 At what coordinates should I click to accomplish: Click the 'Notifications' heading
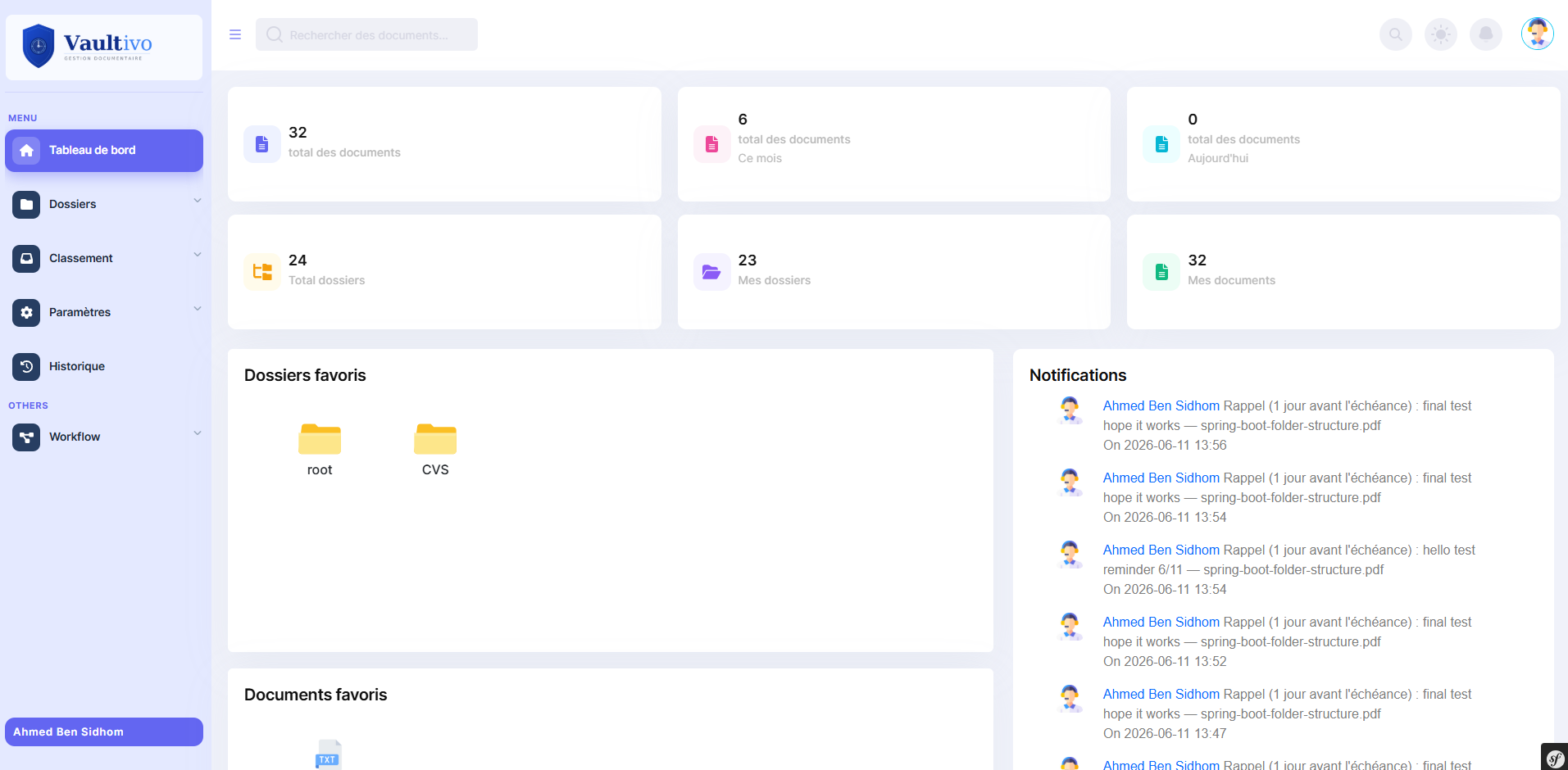coord(1078,375)
